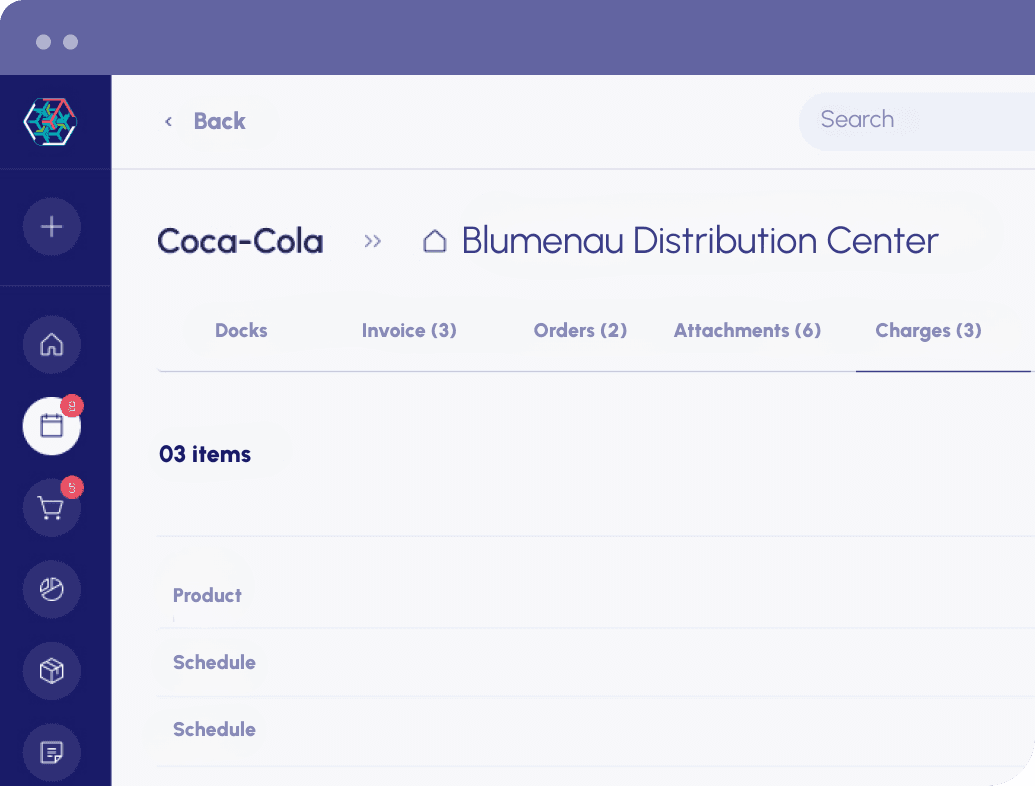
Task: Go back using the Back link
Action: (219, 121)
